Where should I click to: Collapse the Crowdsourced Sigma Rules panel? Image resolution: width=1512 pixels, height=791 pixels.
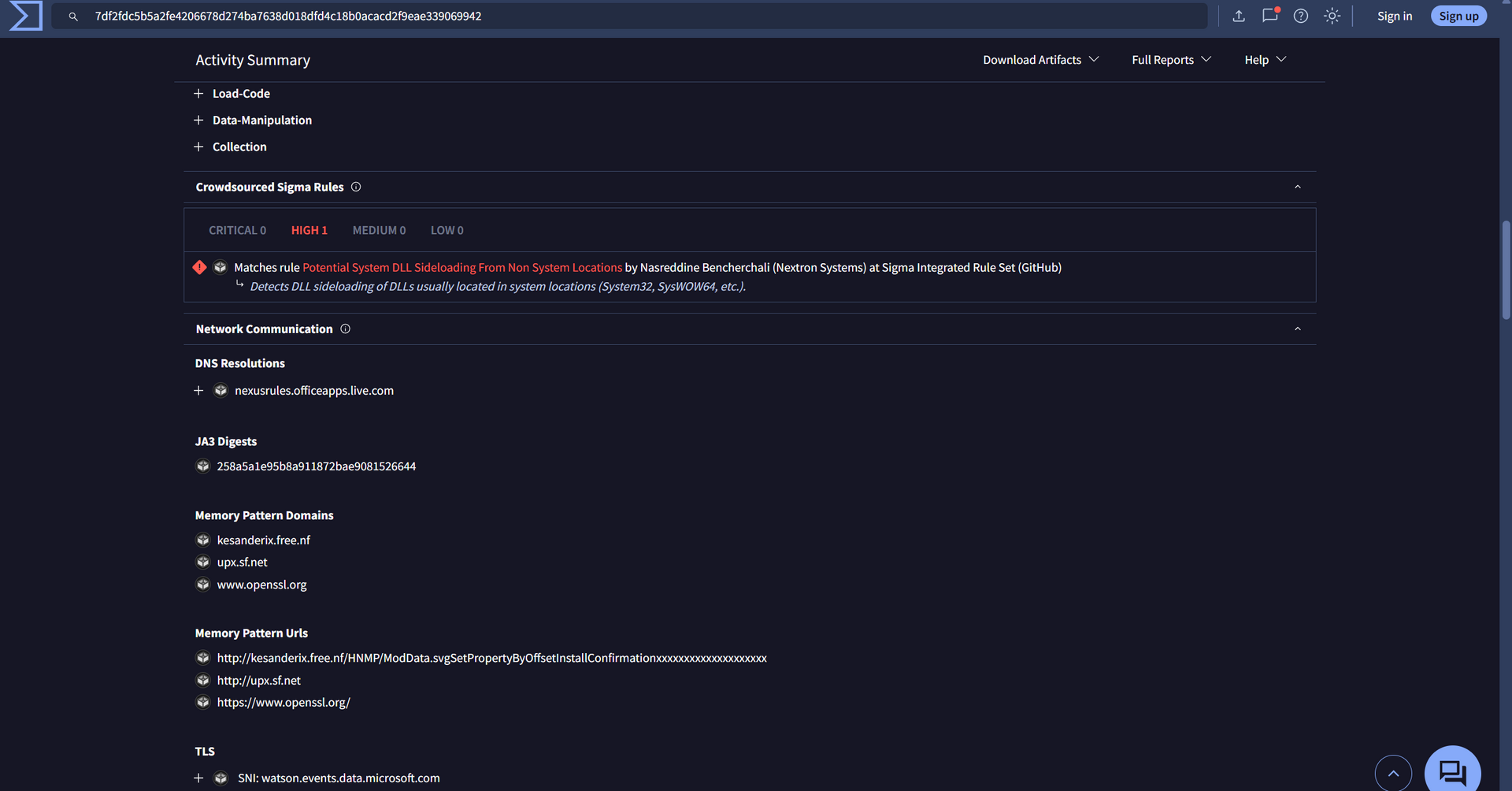coord(1298,187)
